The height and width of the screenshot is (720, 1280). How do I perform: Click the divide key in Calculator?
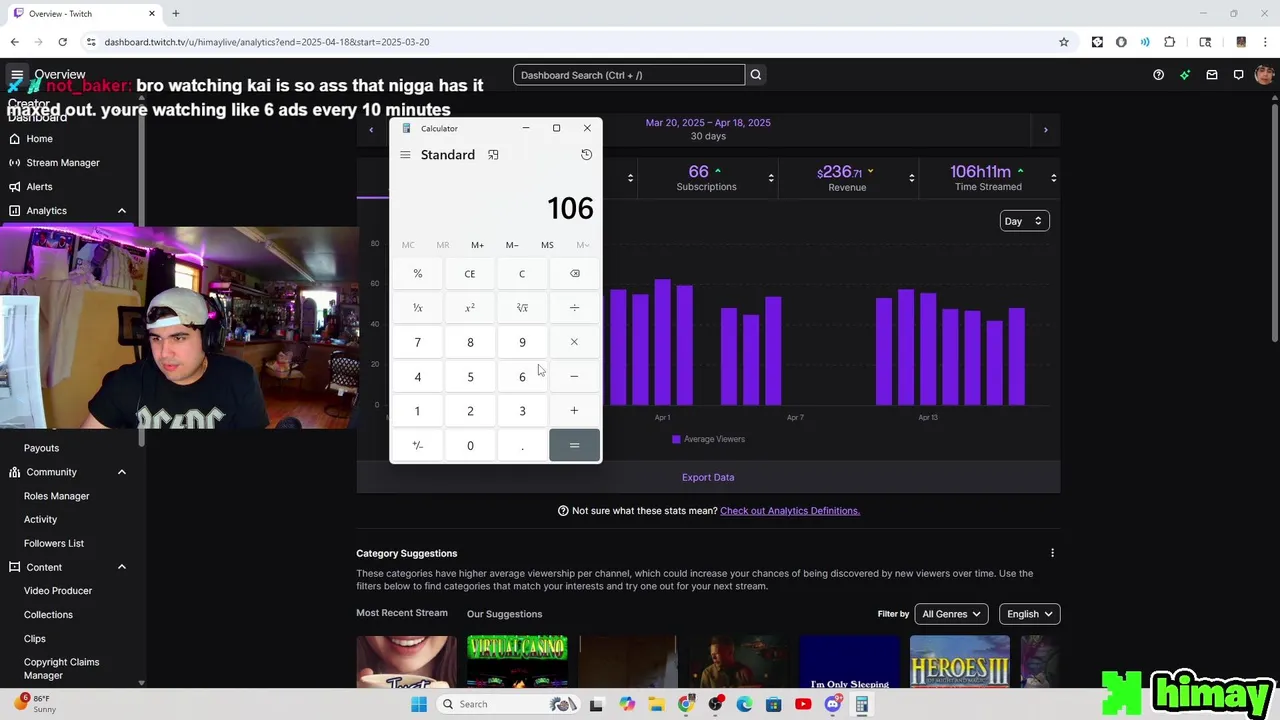(x=574, y=308)
